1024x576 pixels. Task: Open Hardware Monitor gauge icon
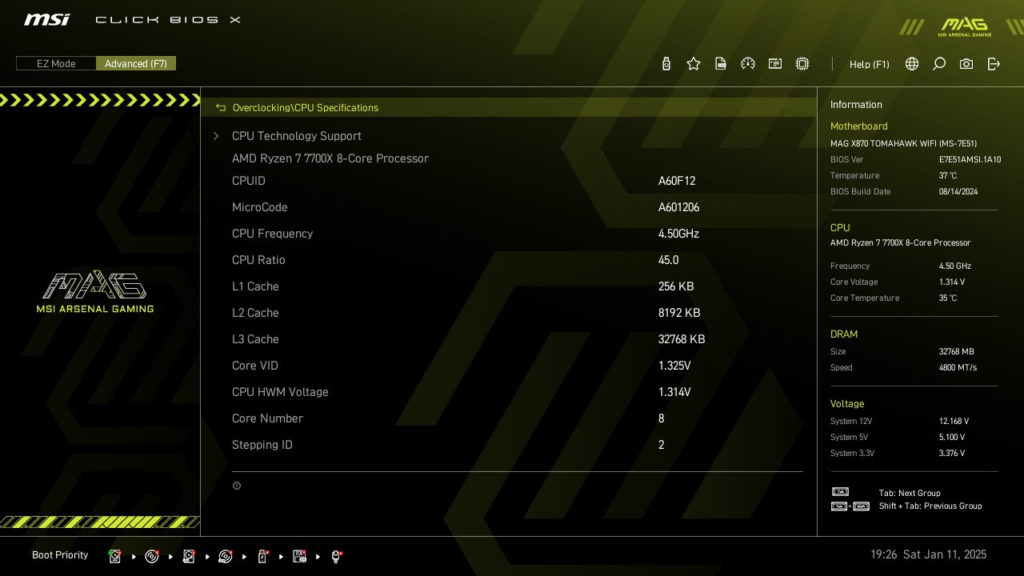coord(748,63)
